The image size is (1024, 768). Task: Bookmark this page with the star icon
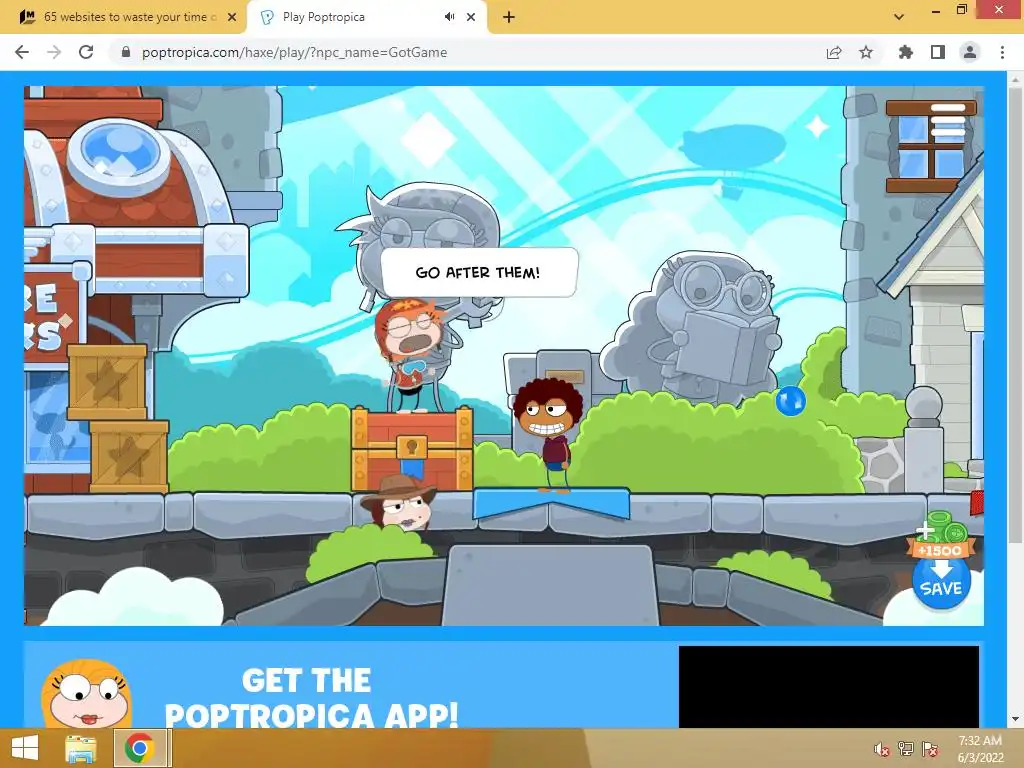(866, 52)
